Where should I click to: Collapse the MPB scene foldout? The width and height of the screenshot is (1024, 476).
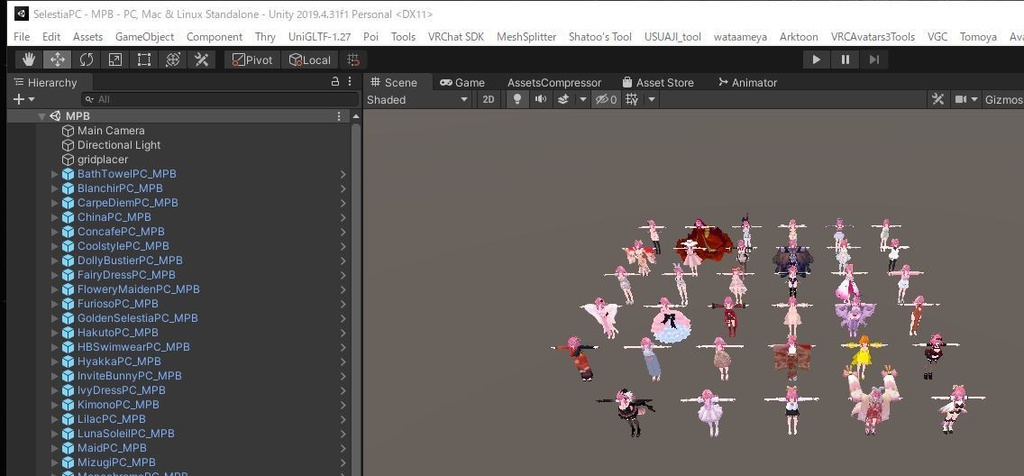coord(42,116)
